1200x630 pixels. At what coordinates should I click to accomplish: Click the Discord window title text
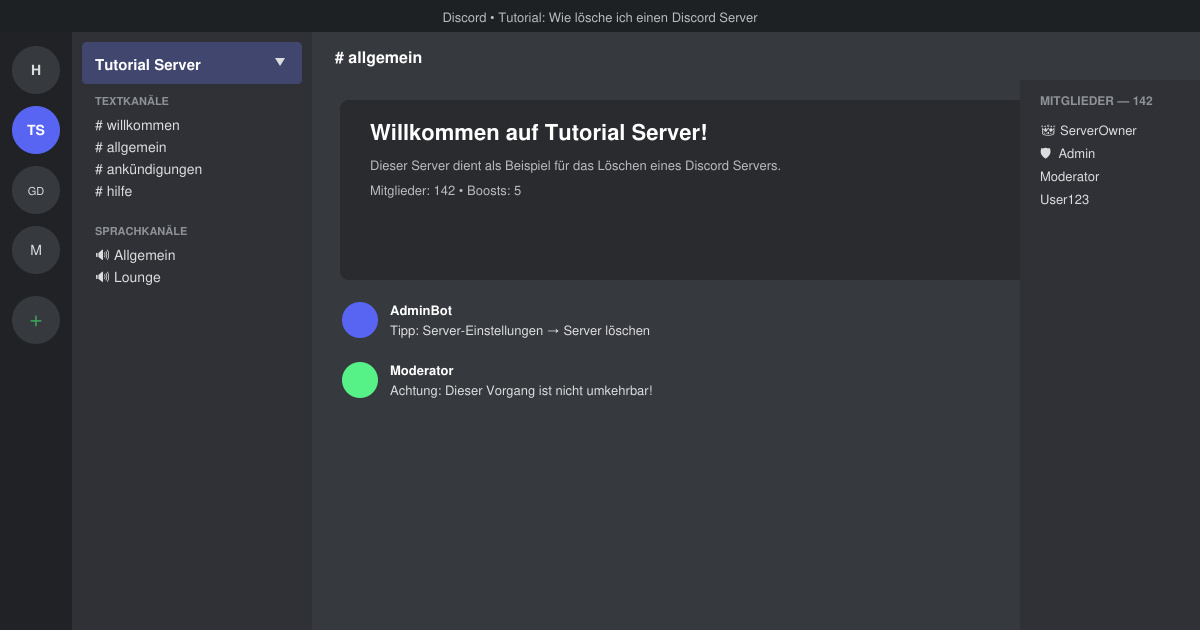click(600, 17)
